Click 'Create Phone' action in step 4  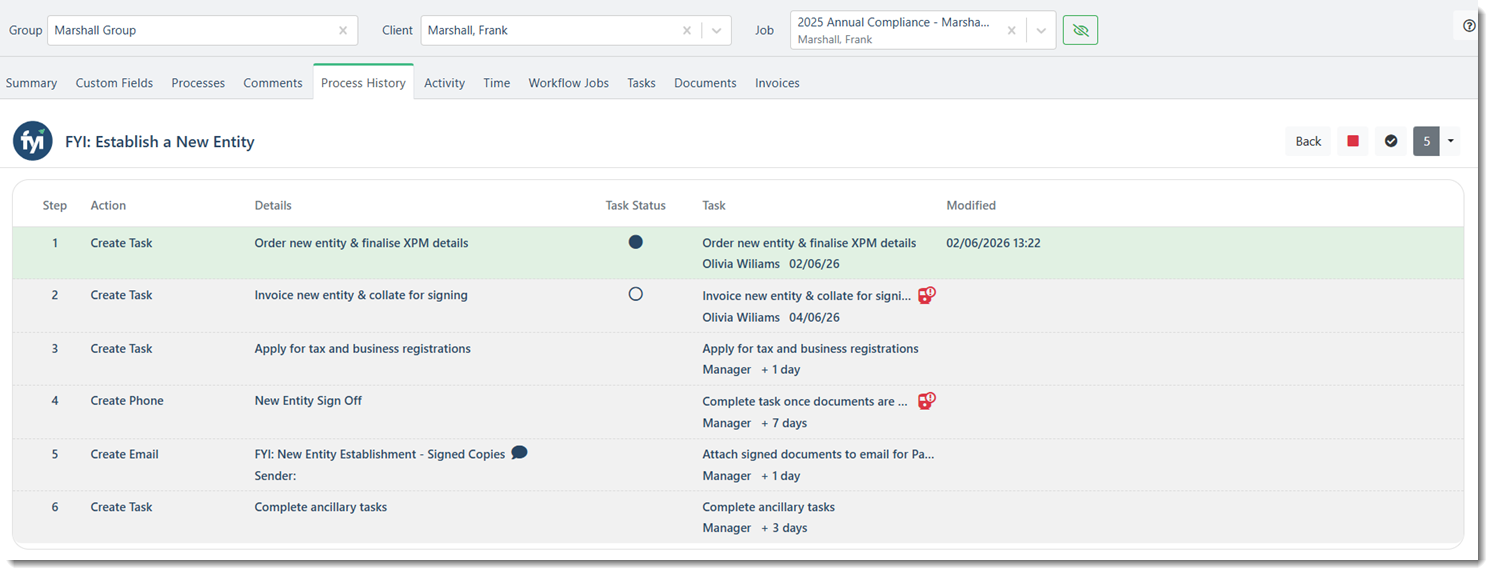pos(127,401)
